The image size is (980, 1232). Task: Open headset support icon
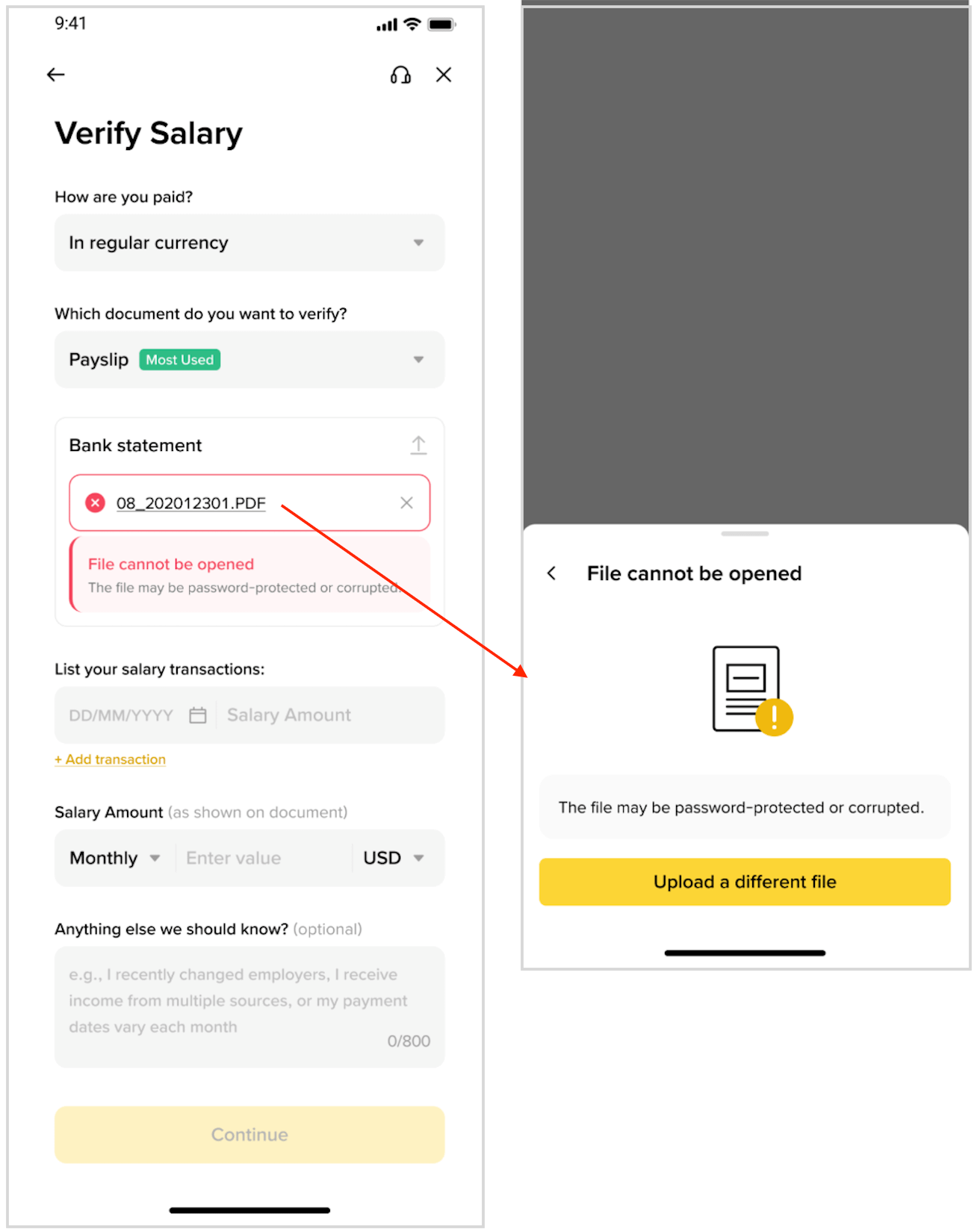point(400,75)
